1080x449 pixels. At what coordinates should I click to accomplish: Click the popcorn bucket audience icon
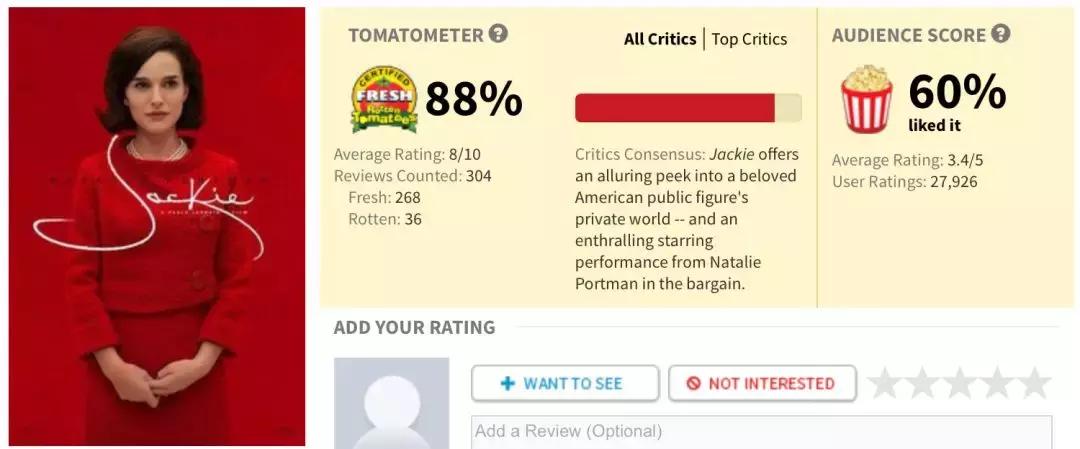(866, 99)
